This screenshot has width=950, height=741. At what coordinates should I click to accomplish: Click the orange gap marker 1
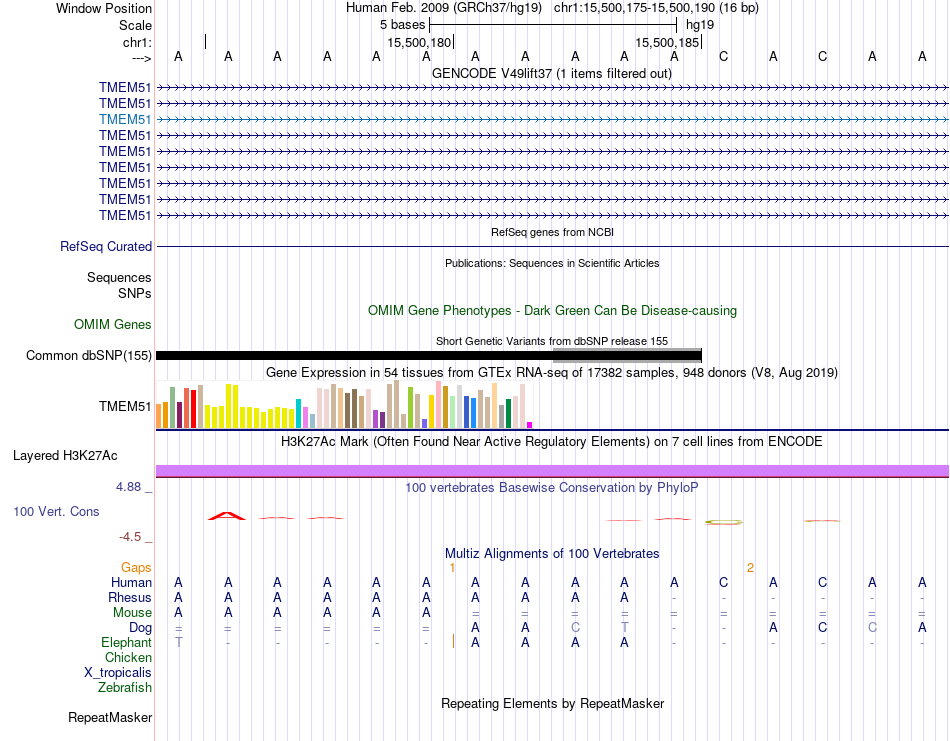[452, 568]
